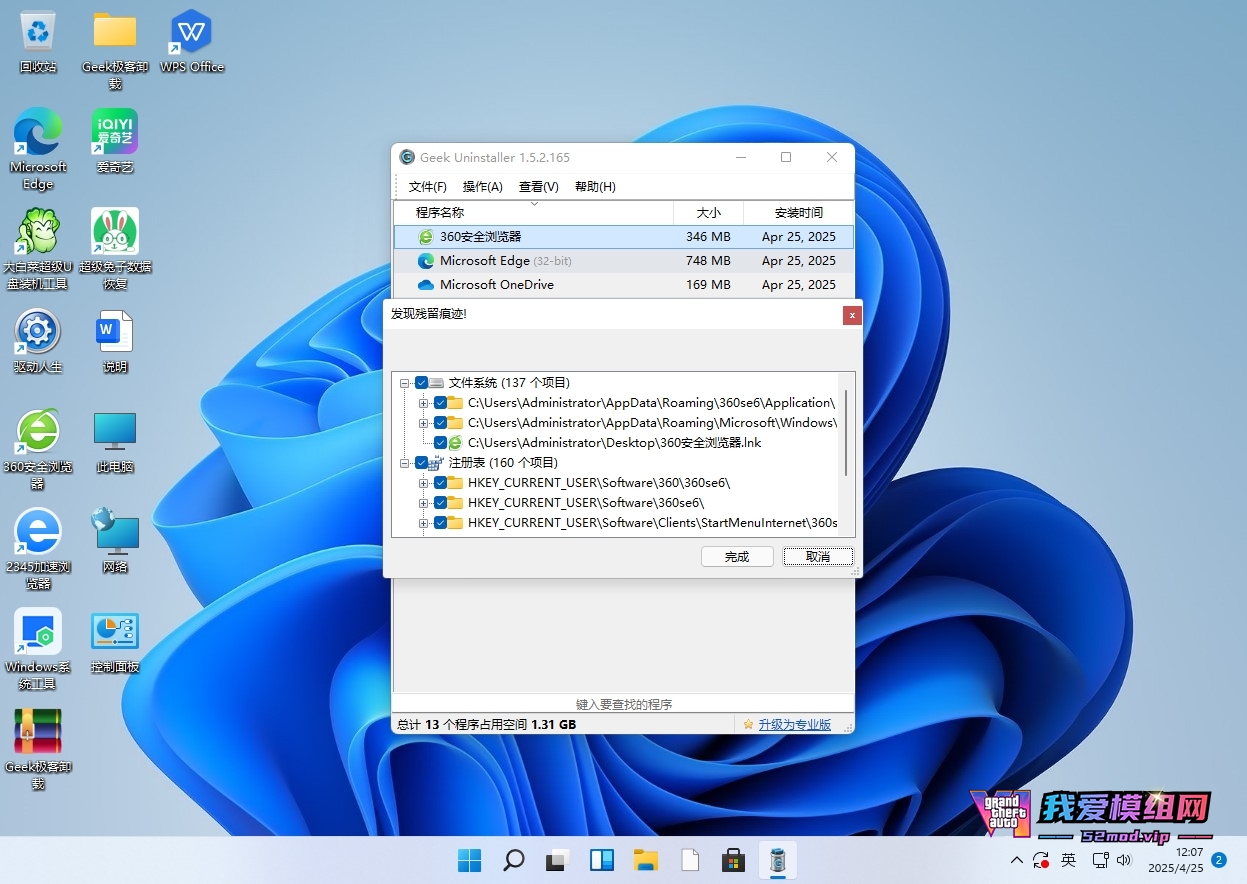
Task: Click Geek Uninstaller taskbar icon
Action: [777, 860]
